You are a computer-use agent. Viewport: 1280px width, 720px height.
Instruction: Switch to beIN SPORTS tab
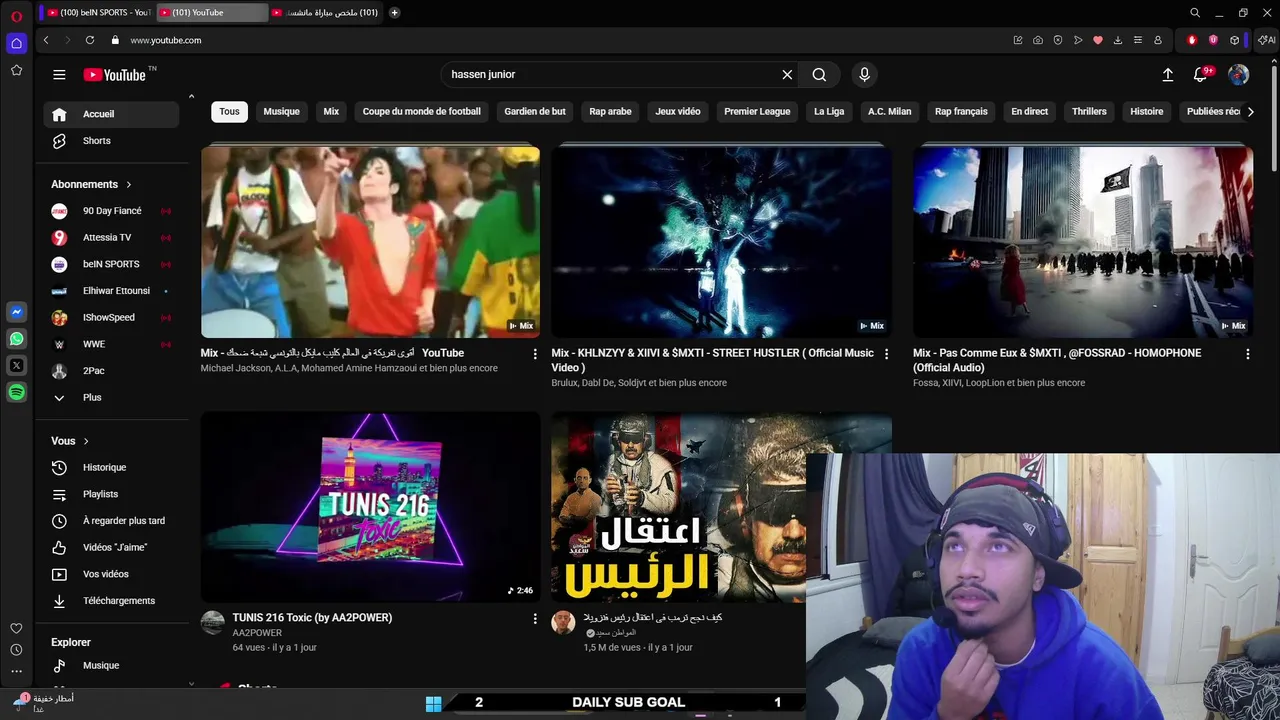[97, 13]
